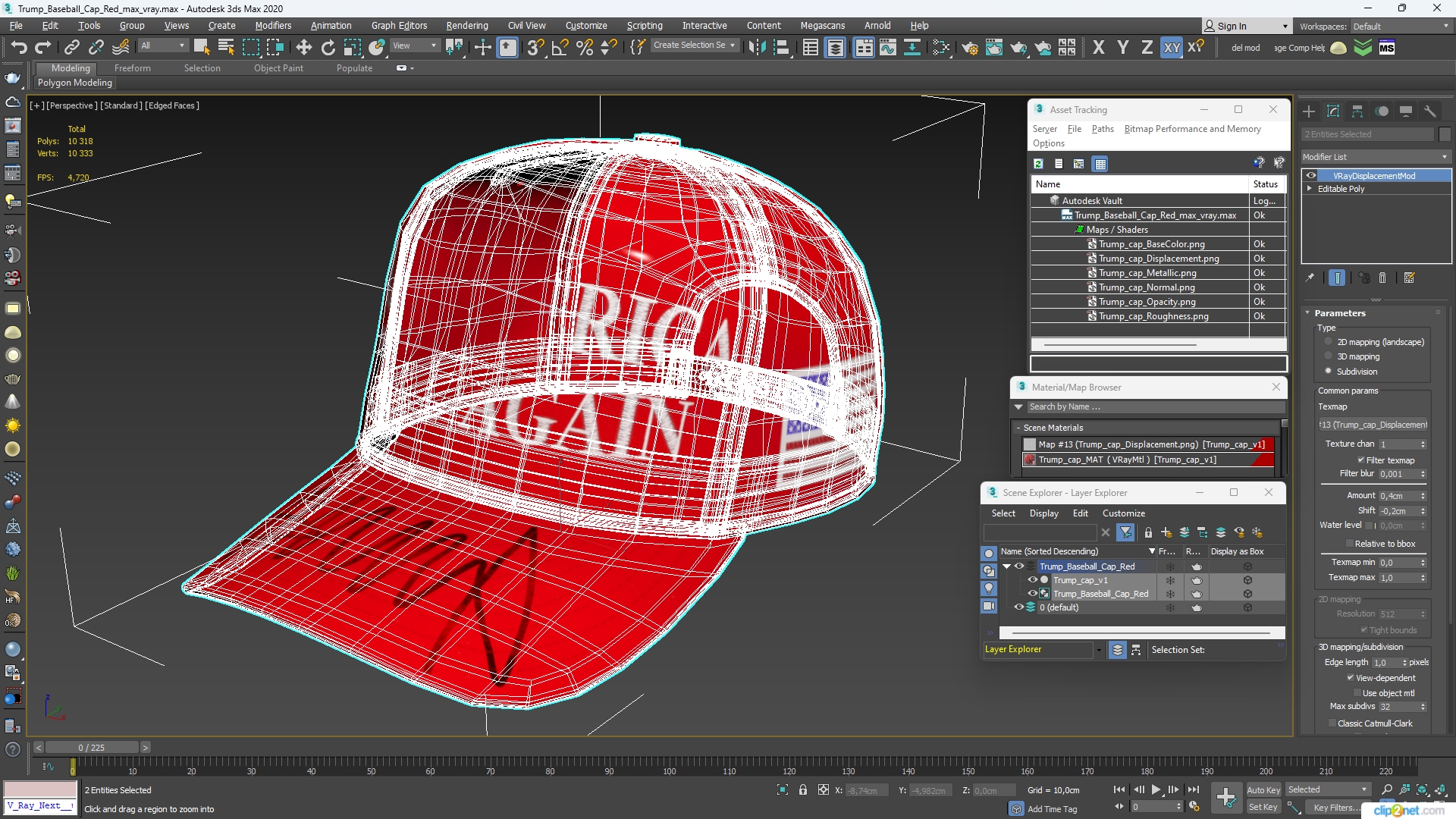Pick the Select and Rotate tool
This screenshot has width=1456, height=819.
(x=328, y=47)
